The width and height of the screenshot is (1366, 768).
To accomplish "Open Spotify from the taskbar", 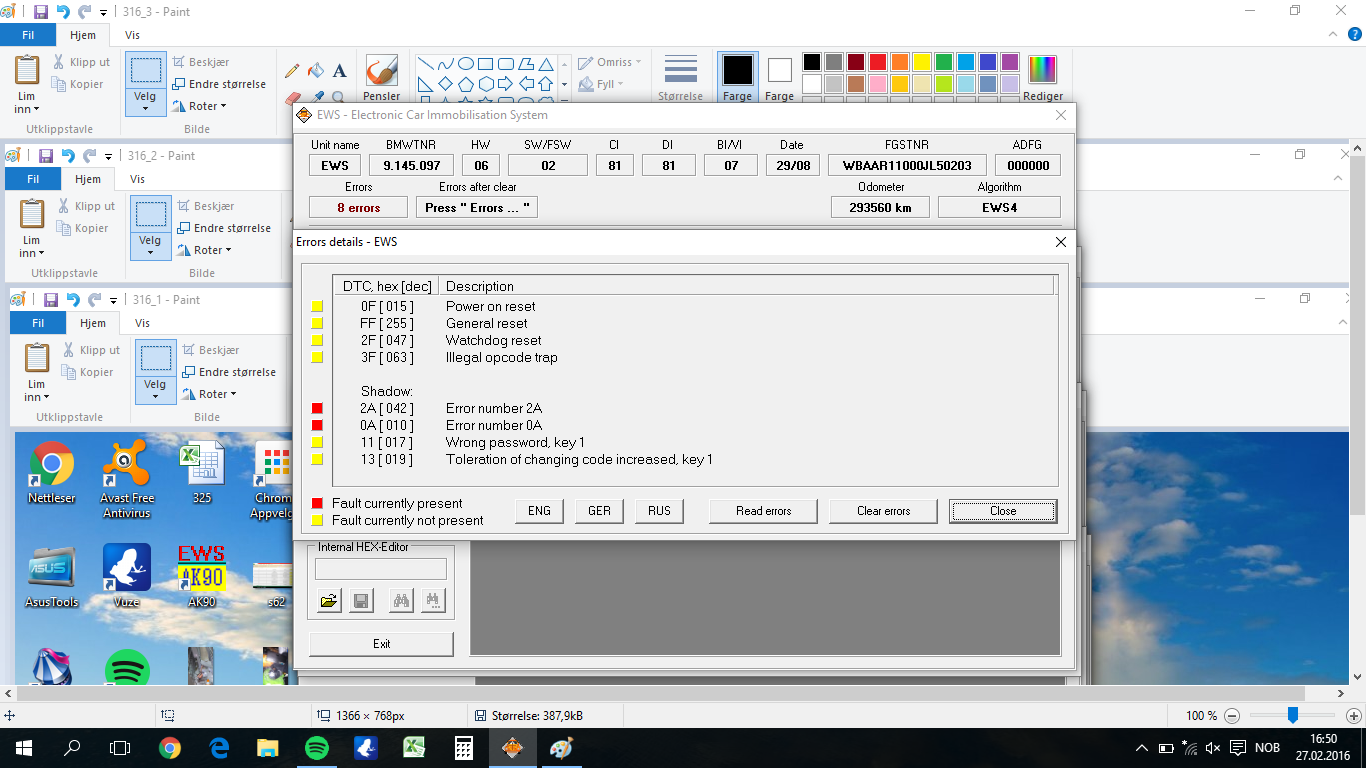I will pos(315,748).
